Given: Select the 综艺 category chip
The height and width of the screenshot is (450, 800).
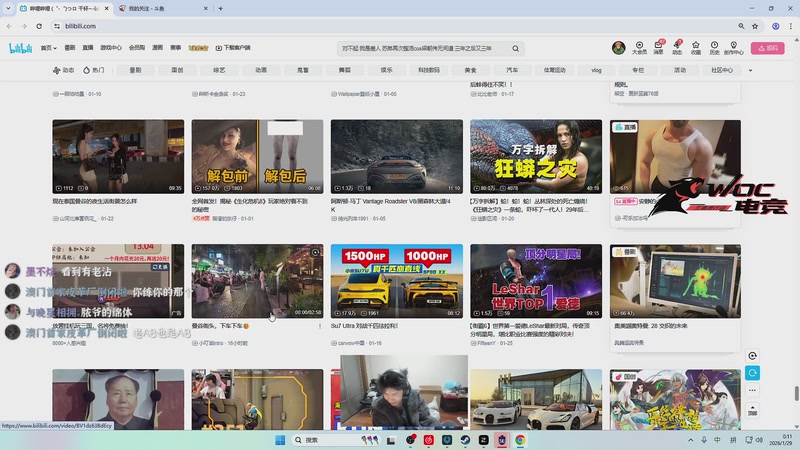Looking at the screenshot, I should click(x=219, y=70).
